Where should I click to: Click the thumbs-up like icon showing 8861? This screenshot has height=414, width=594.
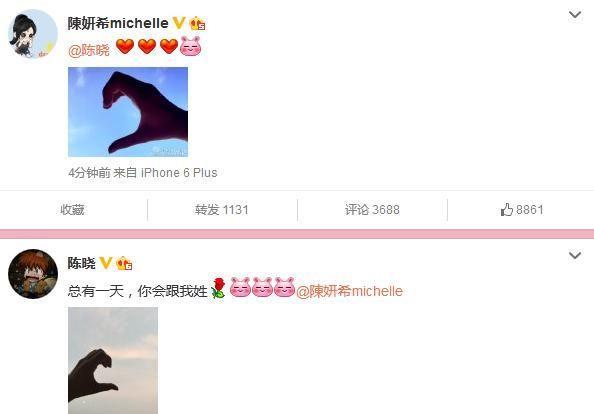tap(506, 209)
